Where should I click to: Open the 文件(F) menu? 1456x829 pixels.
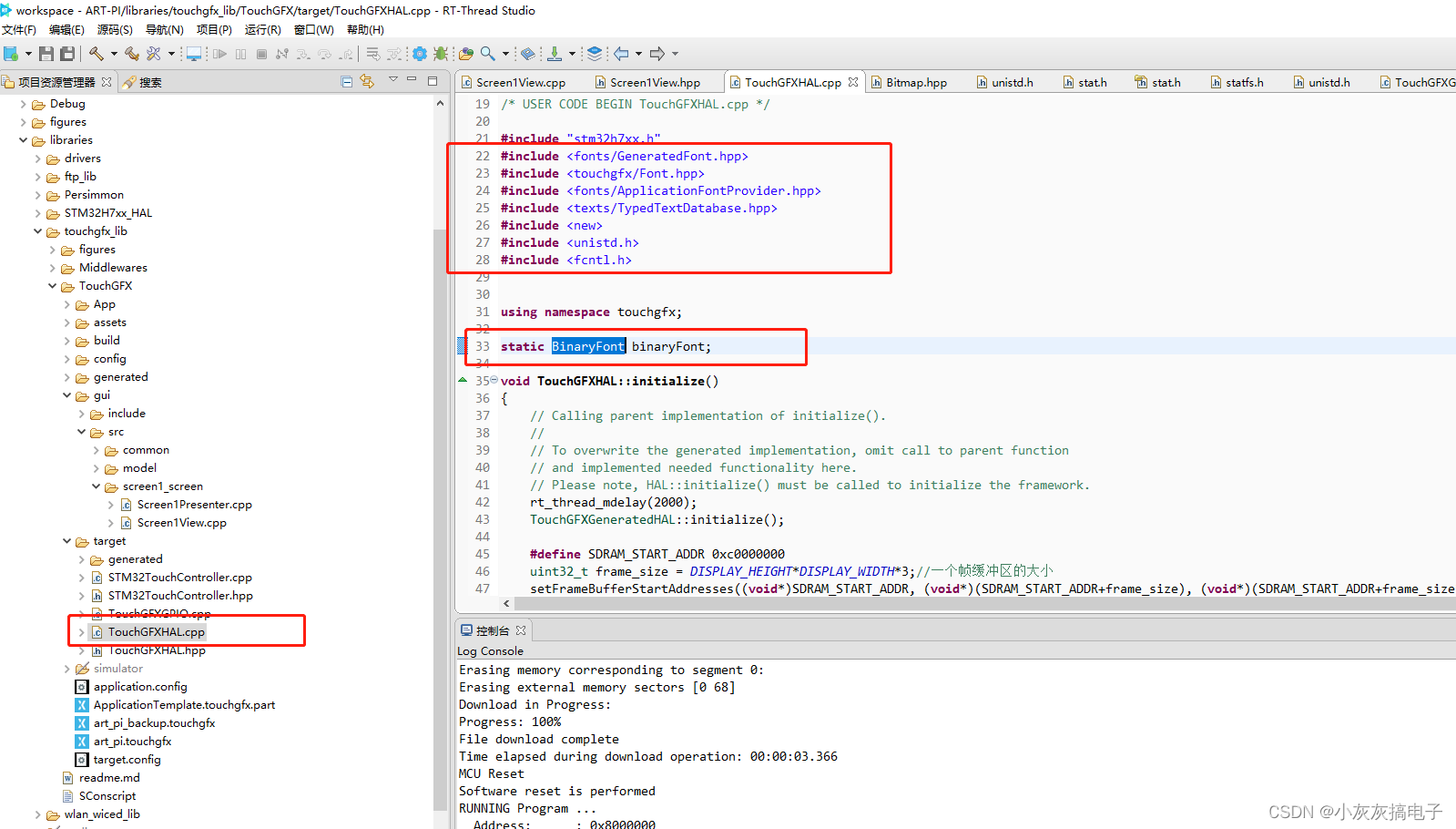point(19,30)
